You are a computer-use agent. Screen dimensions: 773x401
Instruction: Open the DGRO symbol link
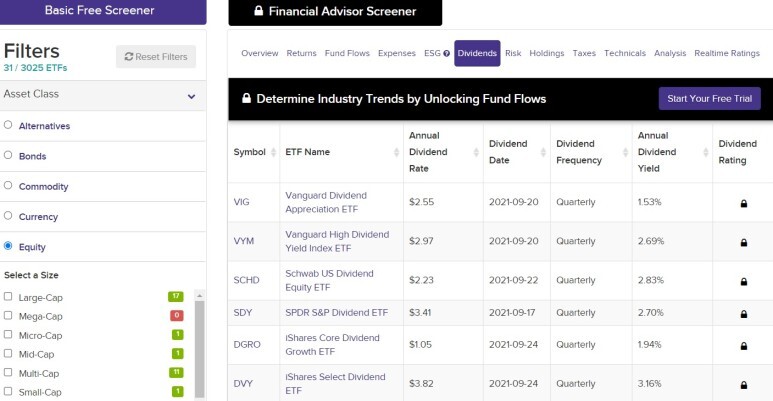coord(247,345)
